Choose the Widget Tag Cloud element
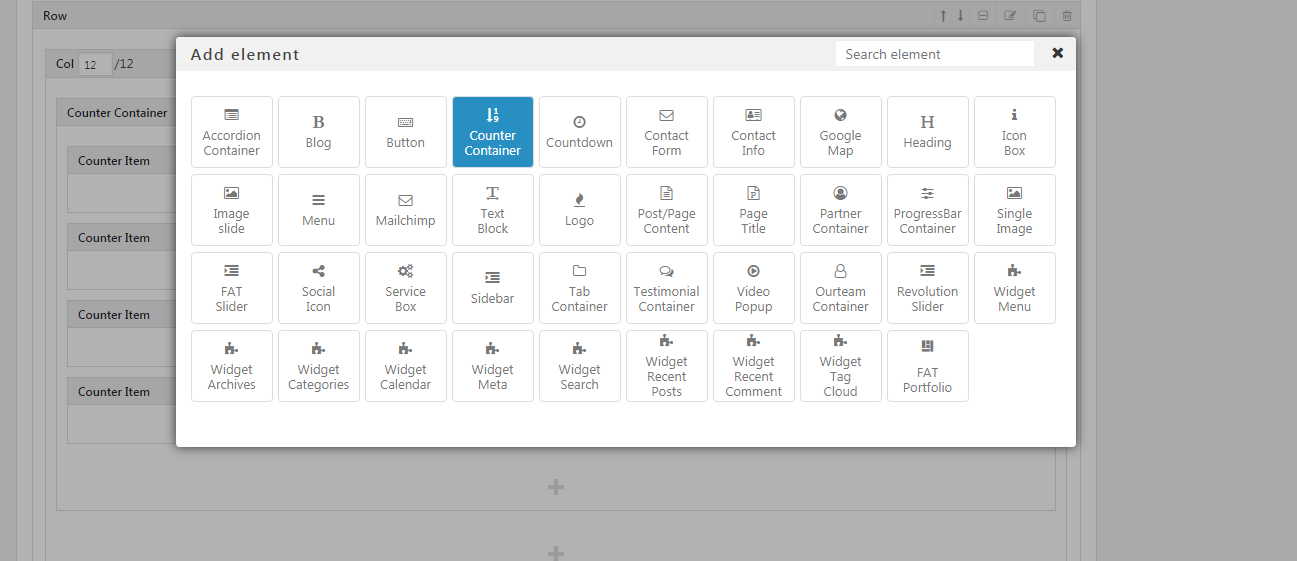 [840, 366]
